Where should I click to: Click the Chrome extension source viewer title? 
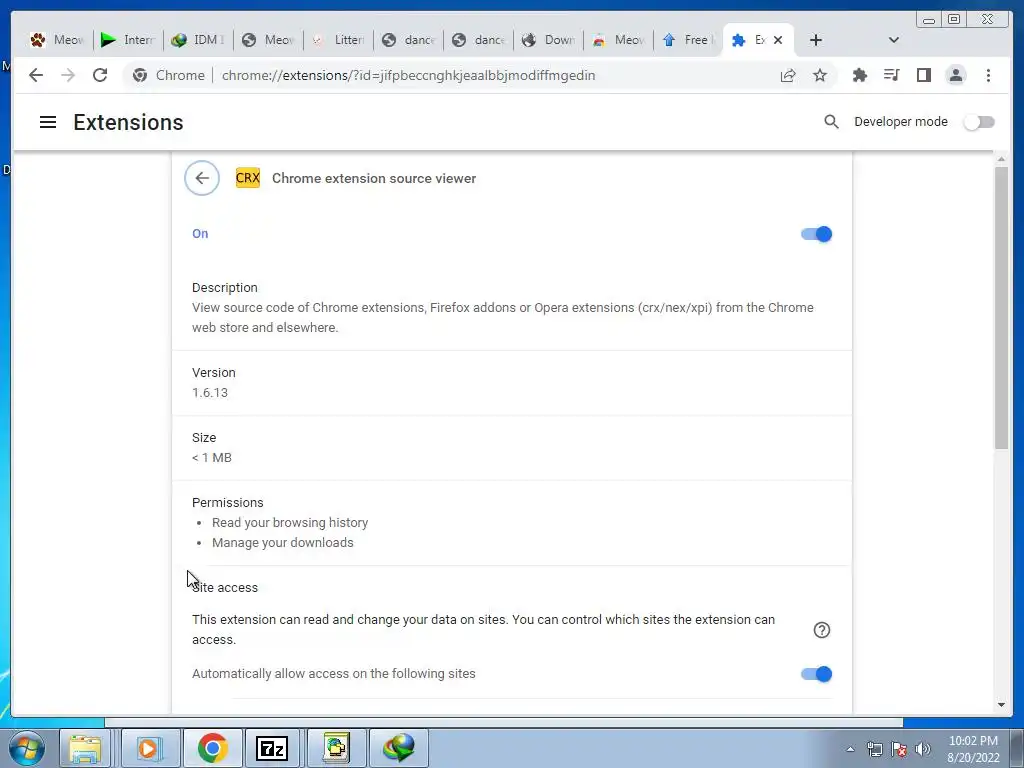374,178
